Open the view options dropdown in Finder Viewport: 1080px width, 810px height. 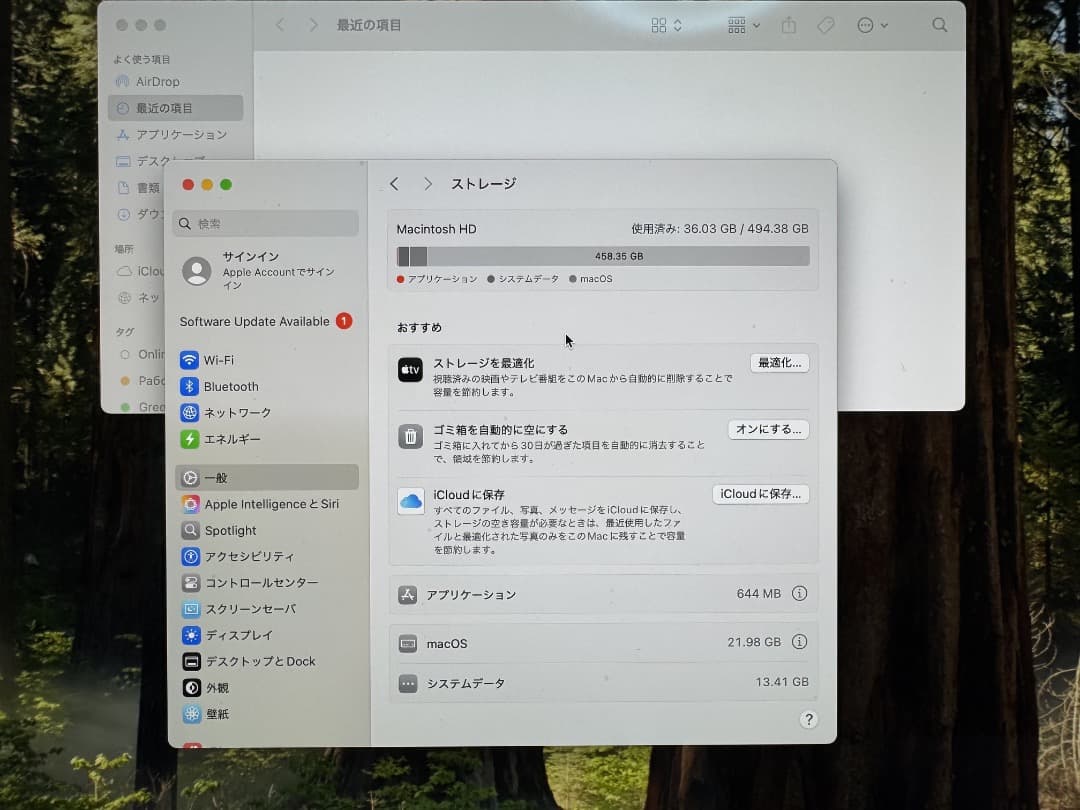[664, 25]
